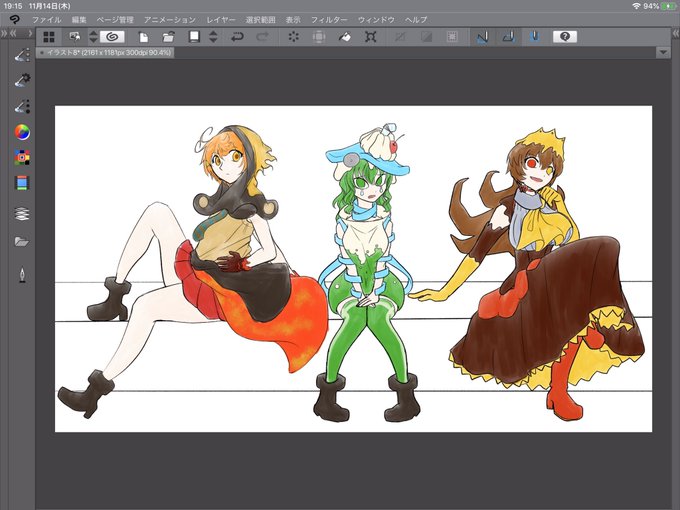Open the Color Wheel palette
The width and height of the screenshot is (680, 510).
pyautogui.click(x=22, y=132)
